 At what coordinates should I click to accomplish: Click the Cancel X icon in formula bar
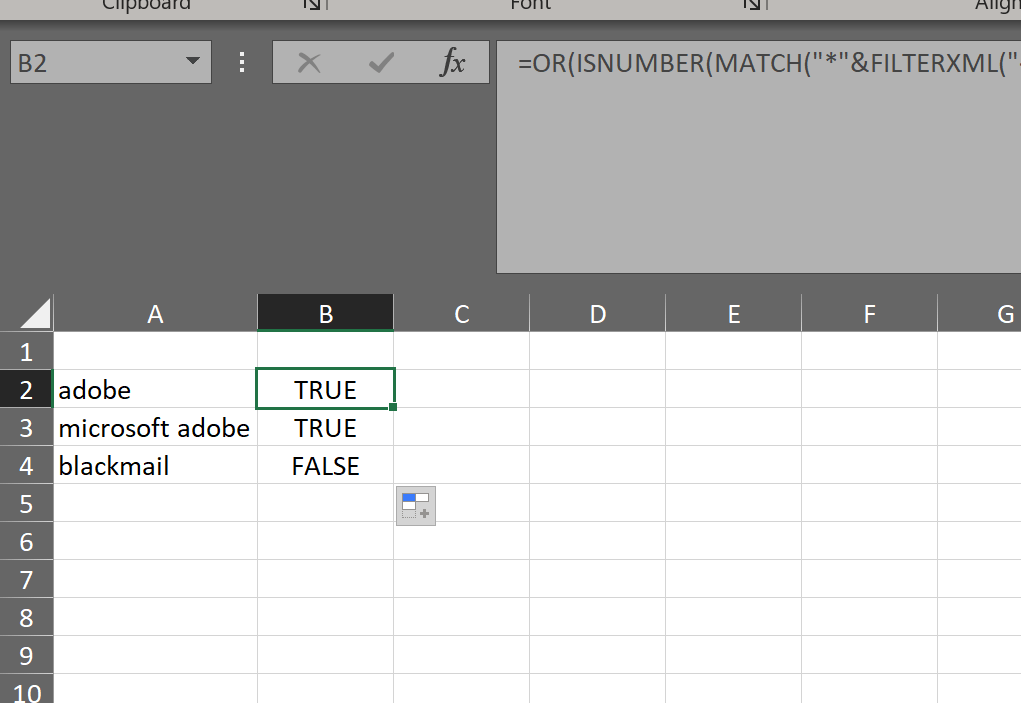click(309, 62)
